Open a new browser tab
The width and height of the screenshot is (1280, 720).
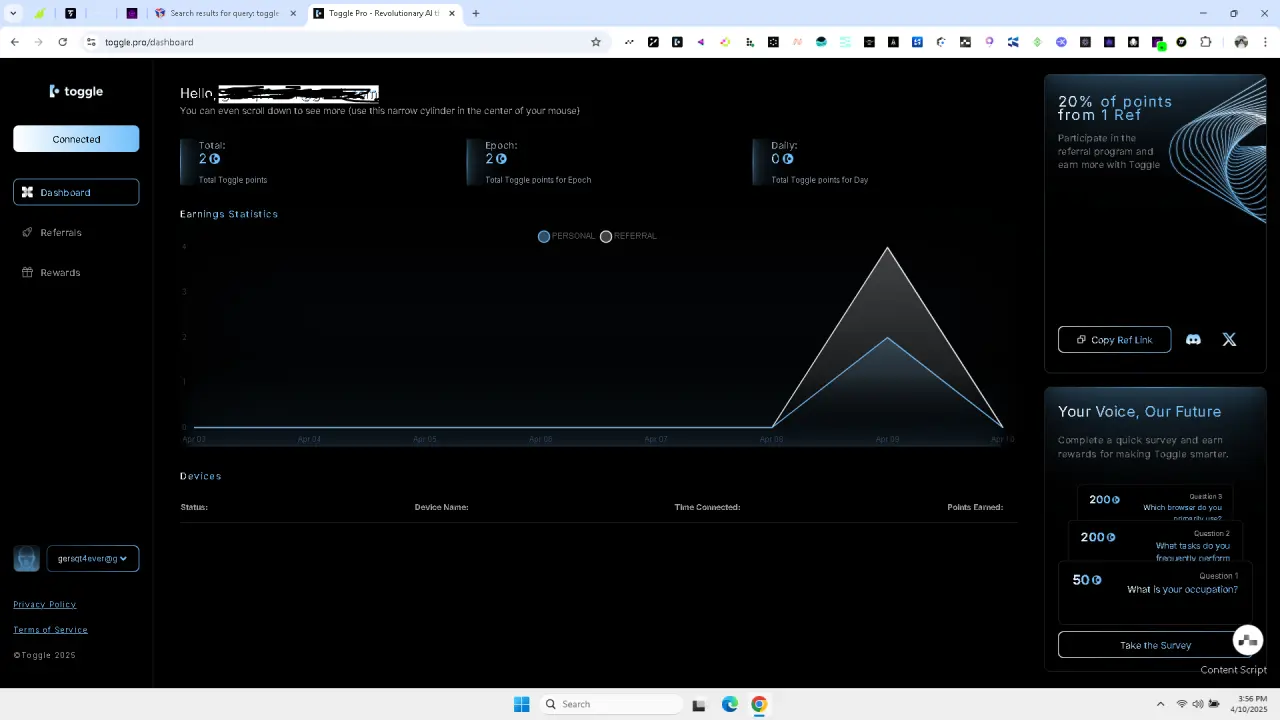pyautogui.click(x=476, y=13)
